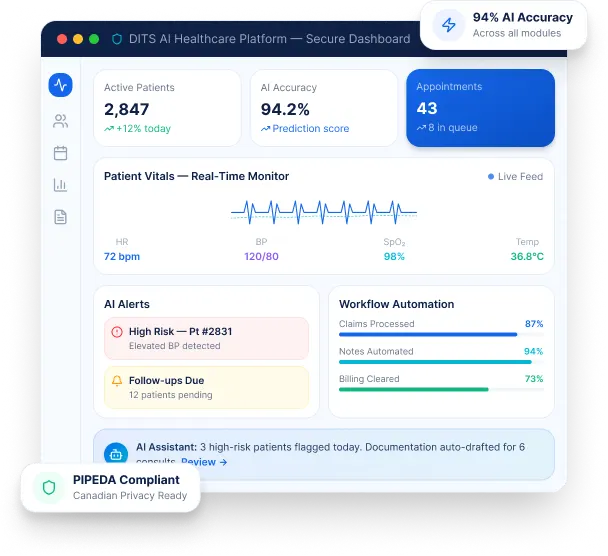Click the AI Assistant robot icon

[x=116, y=453]
